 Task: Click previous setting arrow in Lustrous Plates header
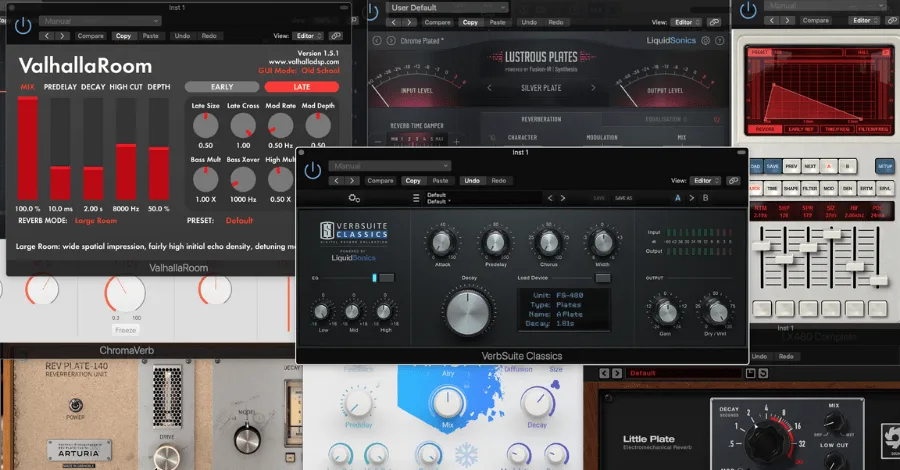(393, 22)
